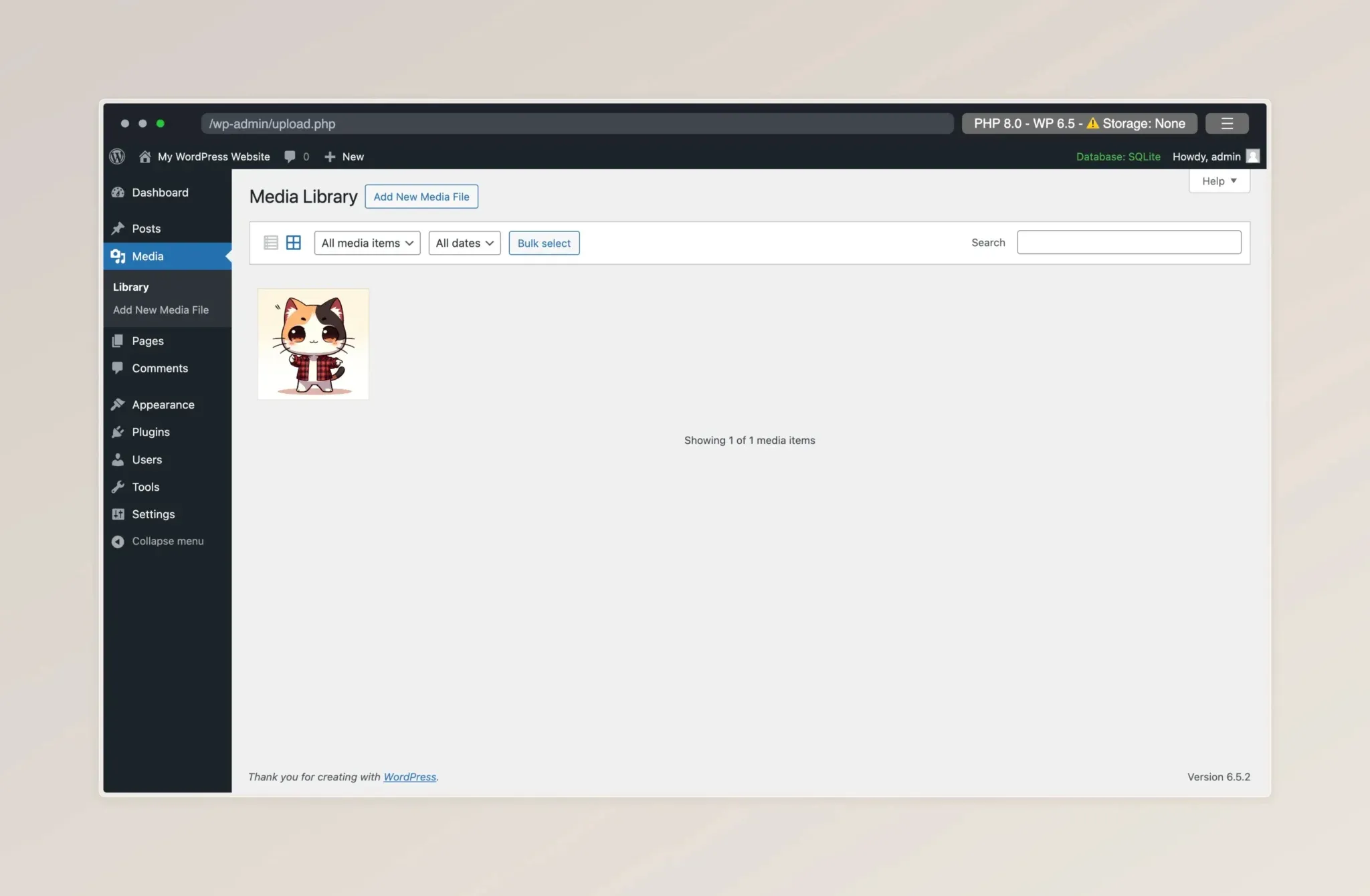
Task: Open the comments bubble icon in admin bar
Action: tap(290, 156)
